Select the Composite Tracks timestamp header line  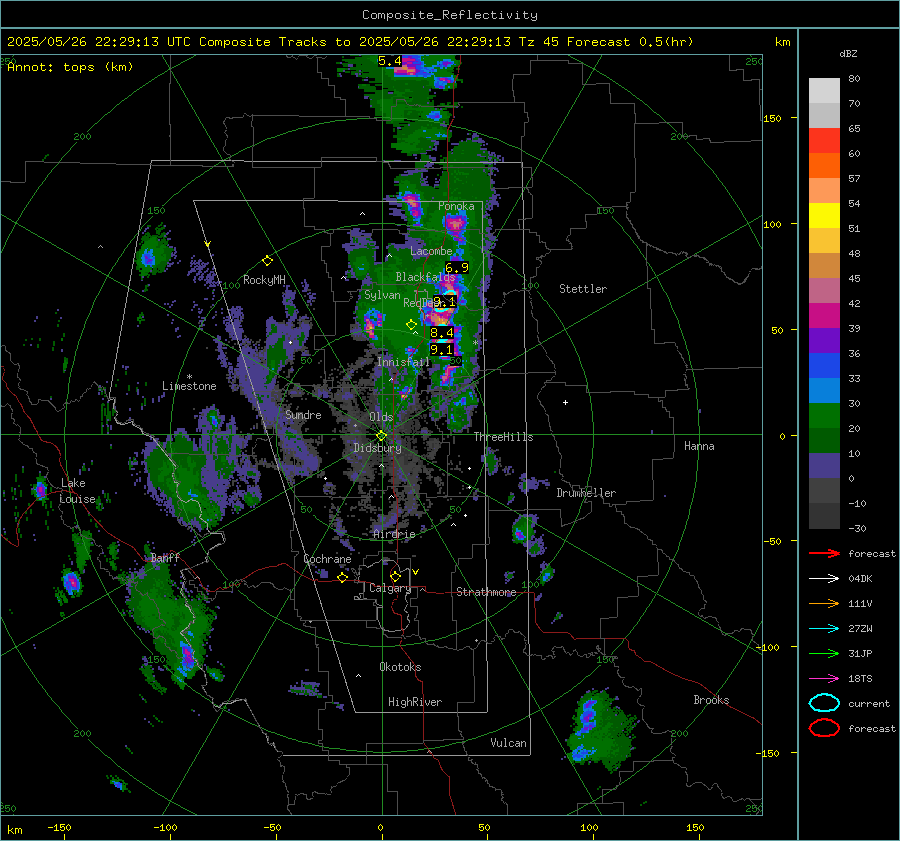tap(350, 42)
